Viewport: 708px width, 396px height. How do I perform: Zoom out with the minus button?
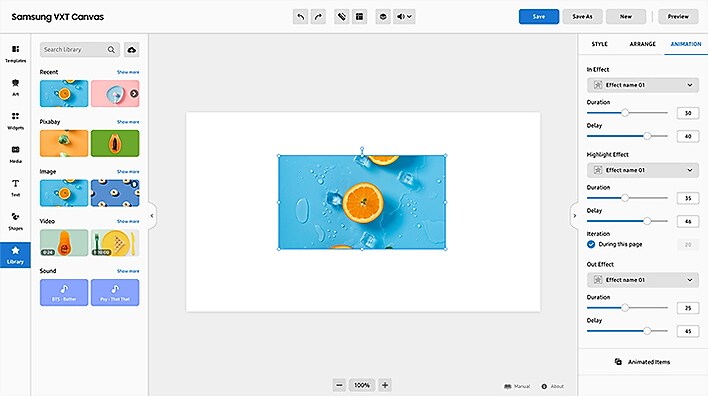pyautogui.click(x=340, y=385)
